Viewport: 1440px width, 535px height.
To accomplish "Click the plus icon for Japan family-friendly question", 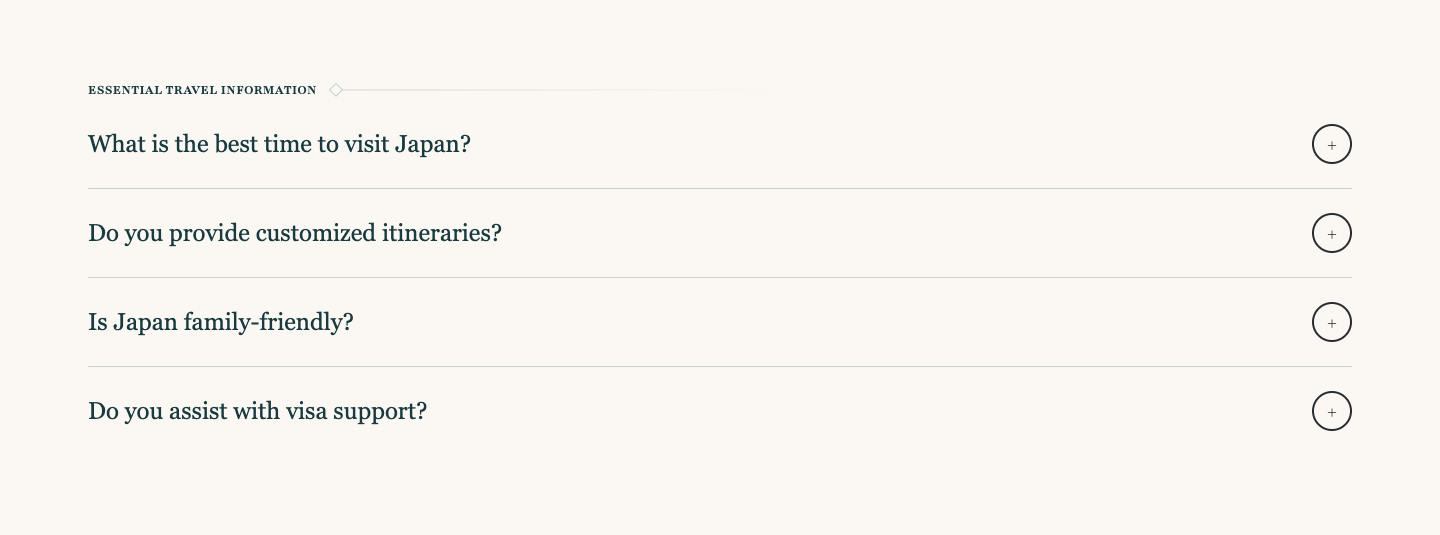I will tap(1331, 322).
